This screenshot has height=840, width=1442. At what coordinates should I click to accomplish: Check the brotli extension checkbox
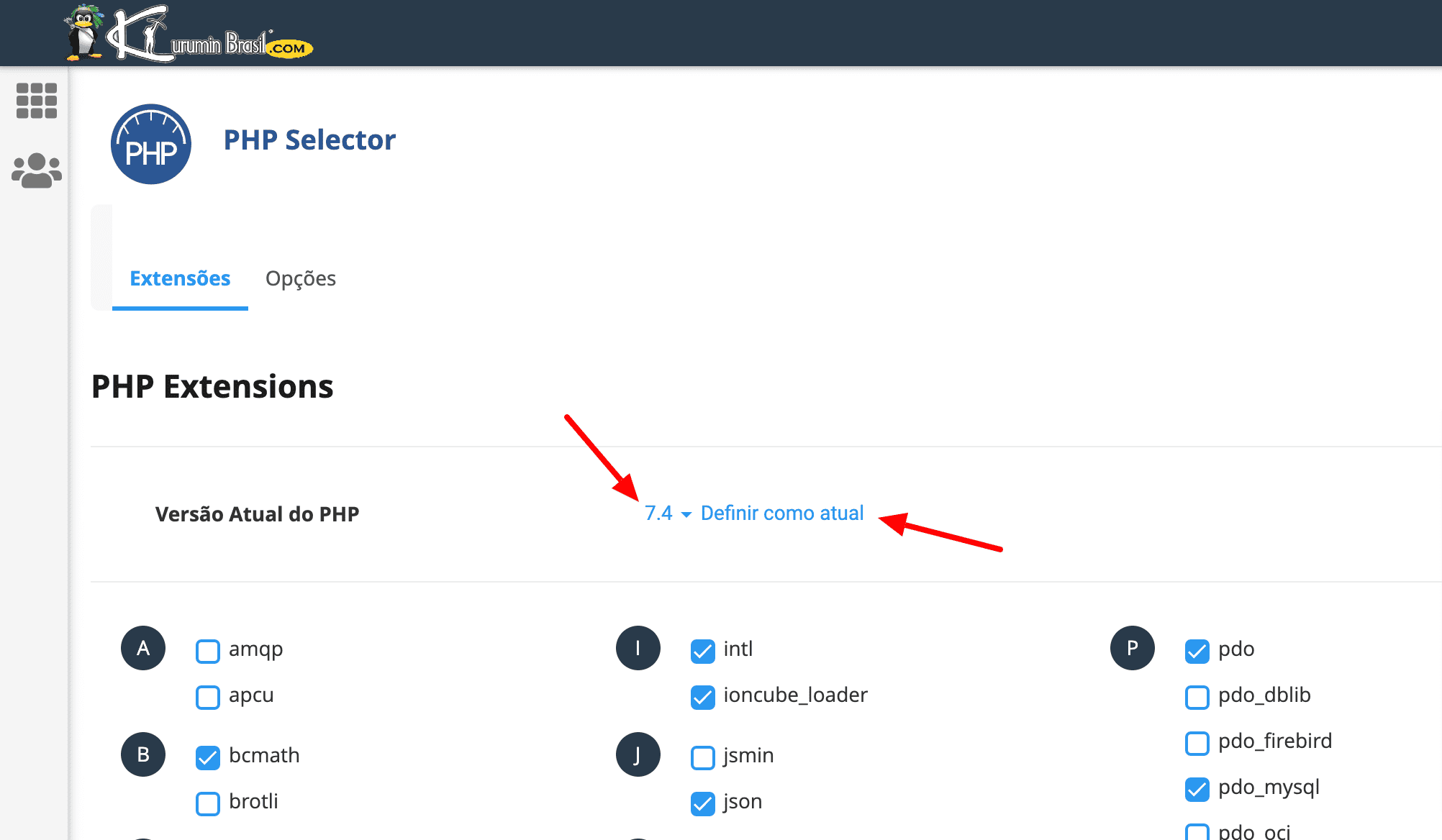208,803
